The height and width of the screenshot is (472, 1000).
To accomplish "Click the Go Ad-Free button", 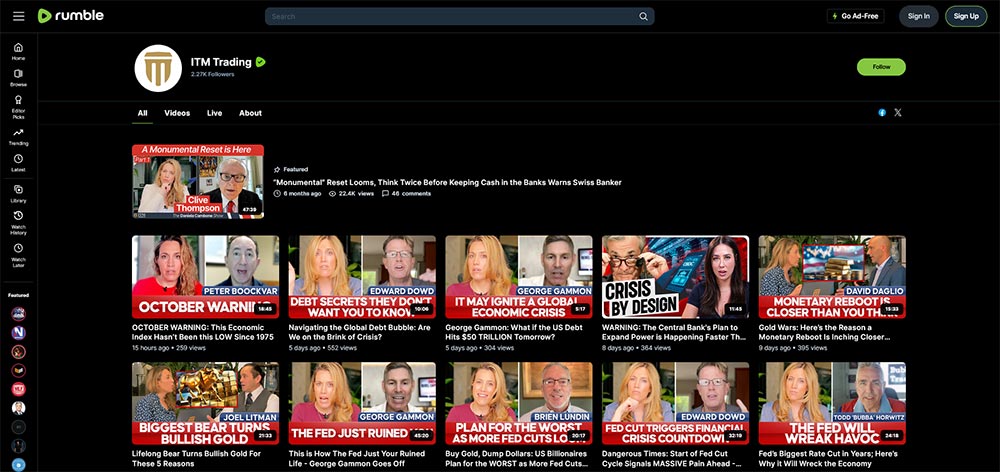I will 855,16.
